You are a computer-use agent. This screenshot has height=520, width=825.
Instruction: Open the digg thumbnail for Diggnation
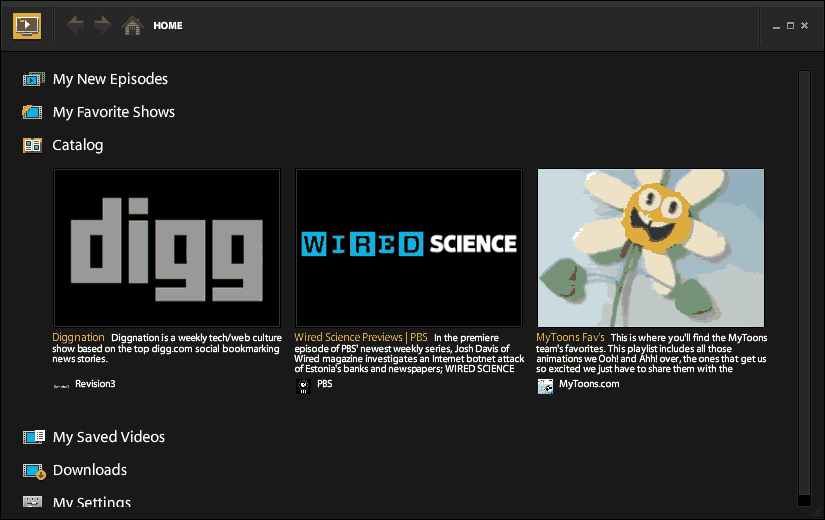coord(167,248)
